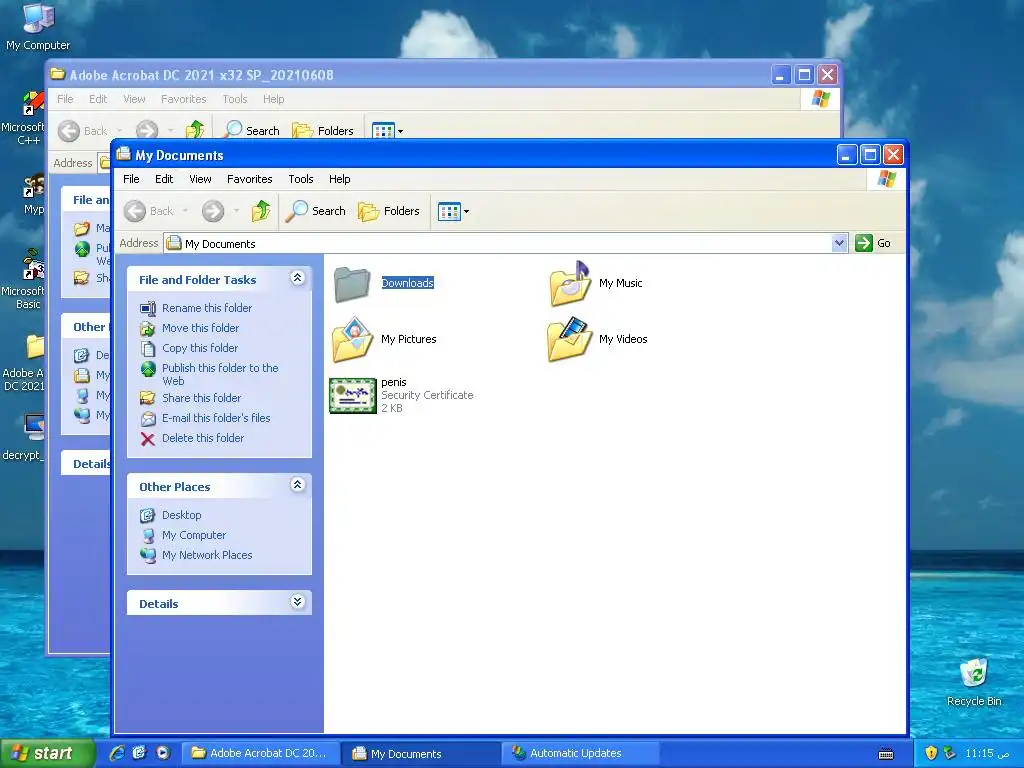Select the My Computer desktop icon
This screenshot has width=1024, height=768.
tap(38, 26)
